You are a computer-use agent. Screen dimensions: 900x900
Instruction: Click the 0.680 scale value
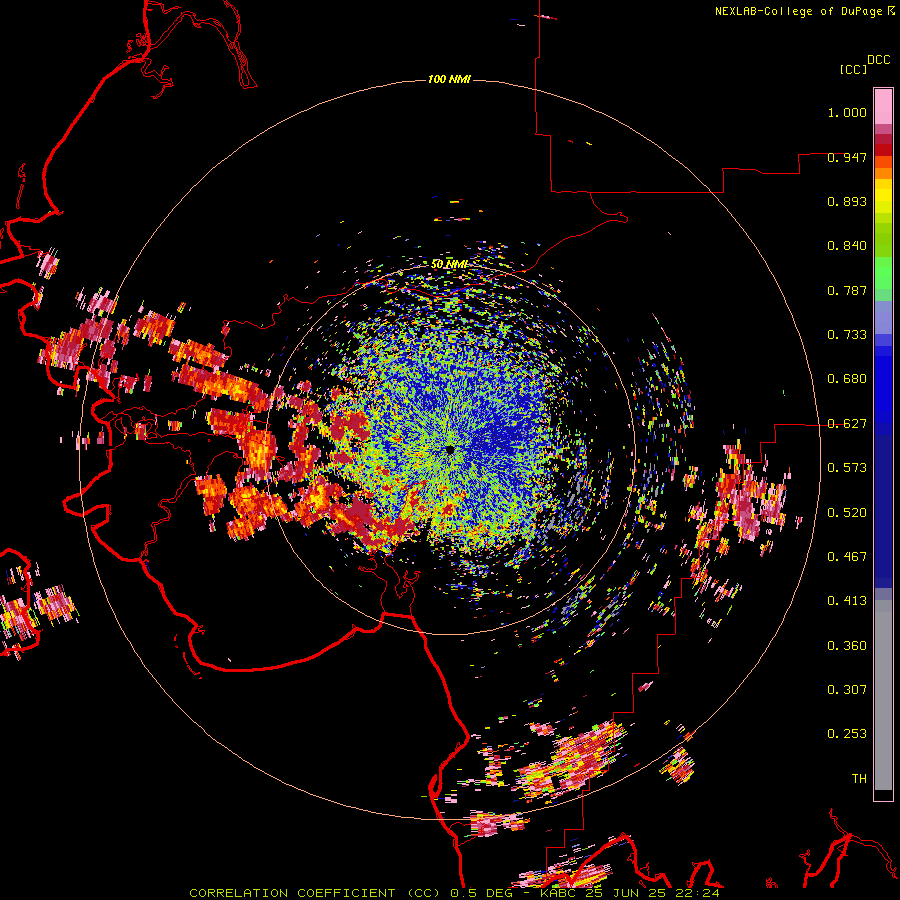(x=847, y=379)
